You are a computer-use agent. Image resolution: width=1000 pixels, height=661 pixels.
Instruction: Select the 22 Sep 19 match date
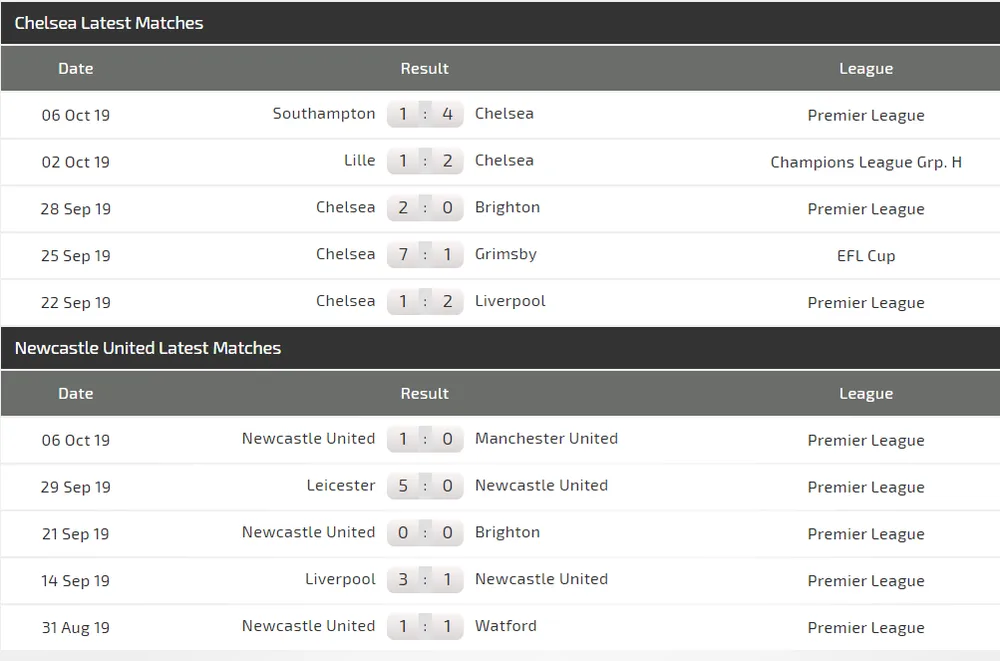pyautogui.click(x=76, y=303)
